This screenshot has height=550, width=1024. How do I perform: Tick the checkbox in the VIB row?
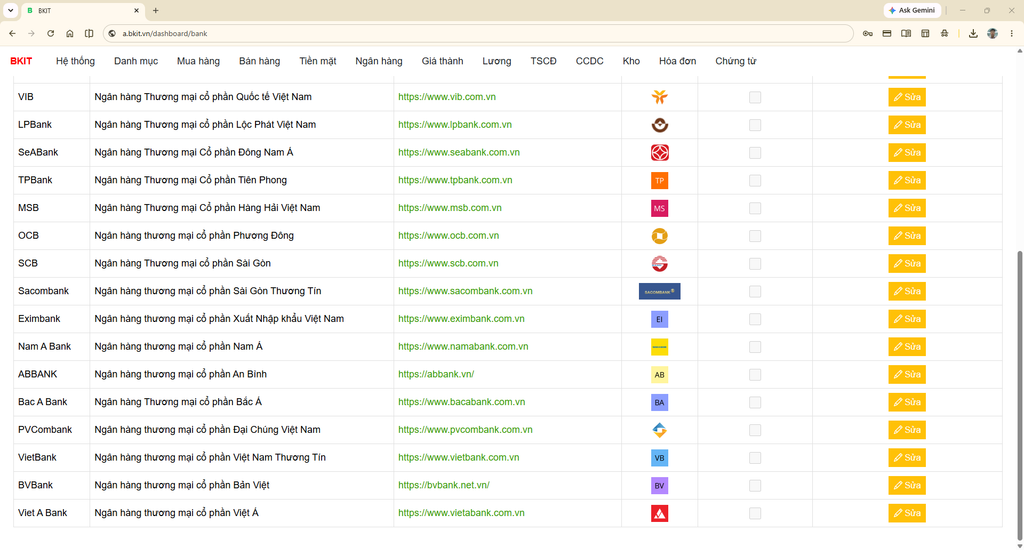pos(755,97)
